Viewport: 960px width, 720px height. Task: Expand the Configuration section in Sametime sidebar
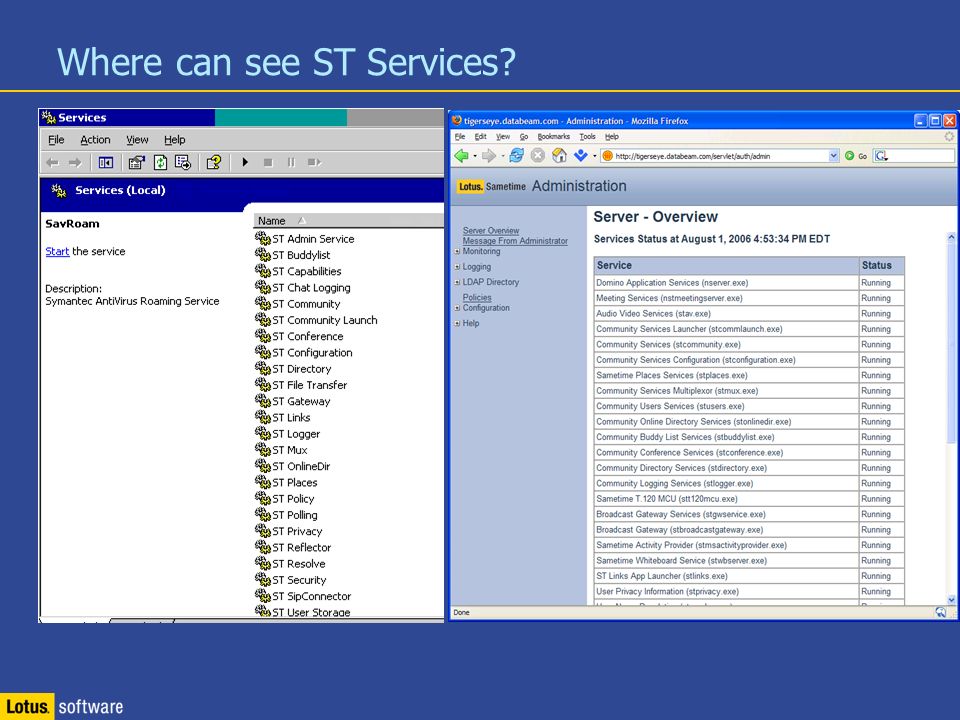(457, 308)
